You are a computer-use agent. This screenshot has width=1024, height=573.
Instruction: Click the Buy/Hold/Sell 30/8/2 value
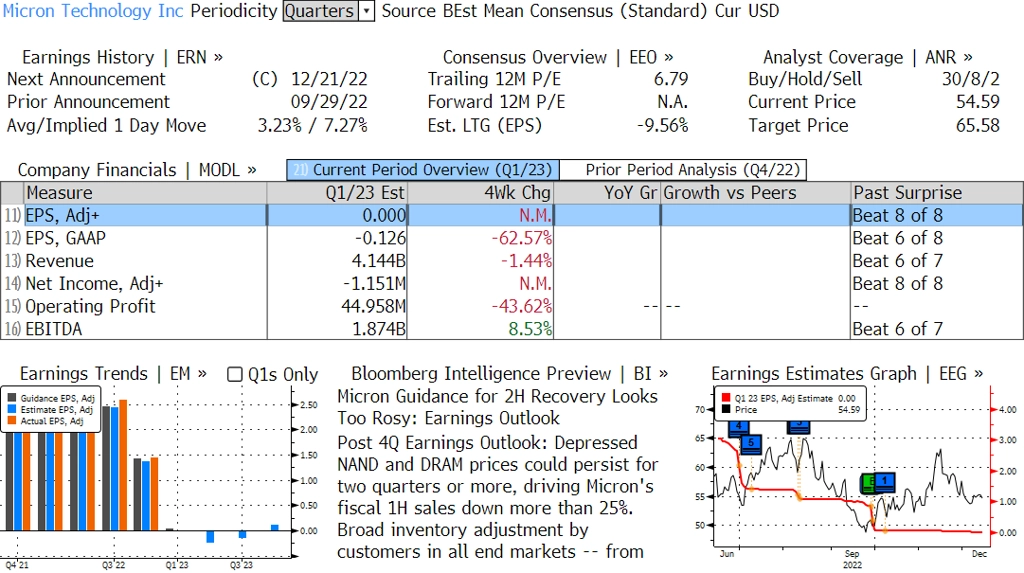[x=970, y=79]
